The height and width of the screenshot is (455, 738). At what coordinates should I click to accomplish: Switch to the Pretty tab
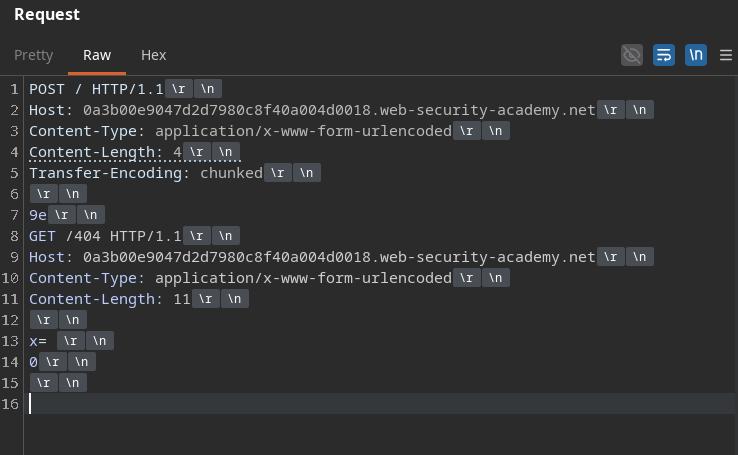click(x=33, y=55)
